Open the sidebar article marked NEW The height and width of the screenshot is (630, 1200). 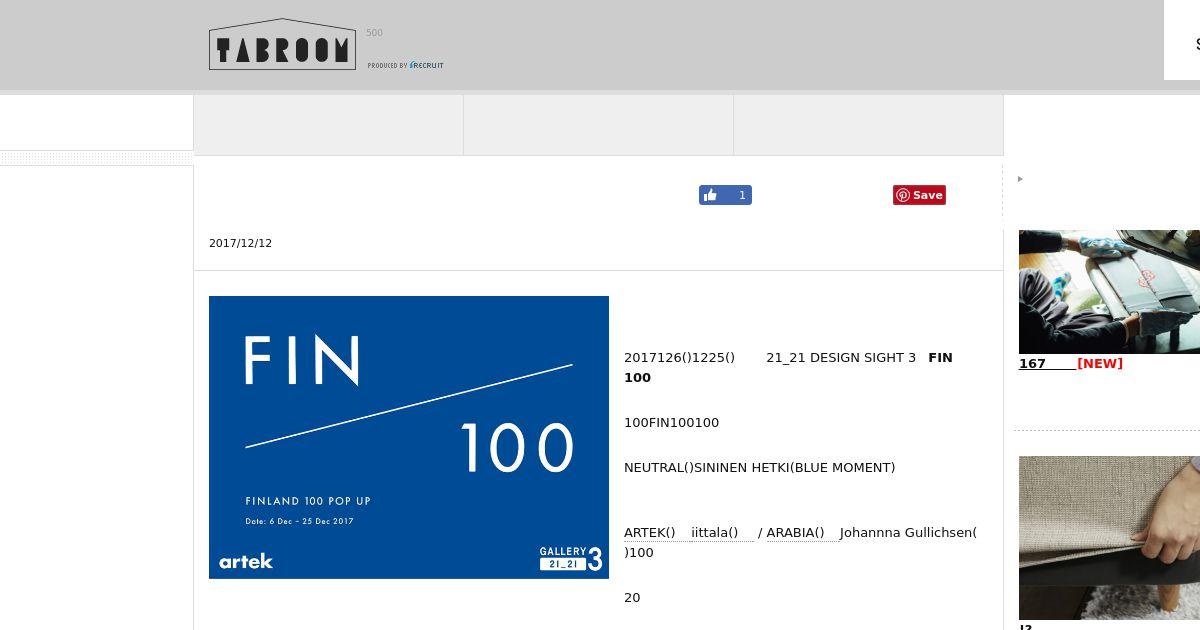coord(1071,364)
